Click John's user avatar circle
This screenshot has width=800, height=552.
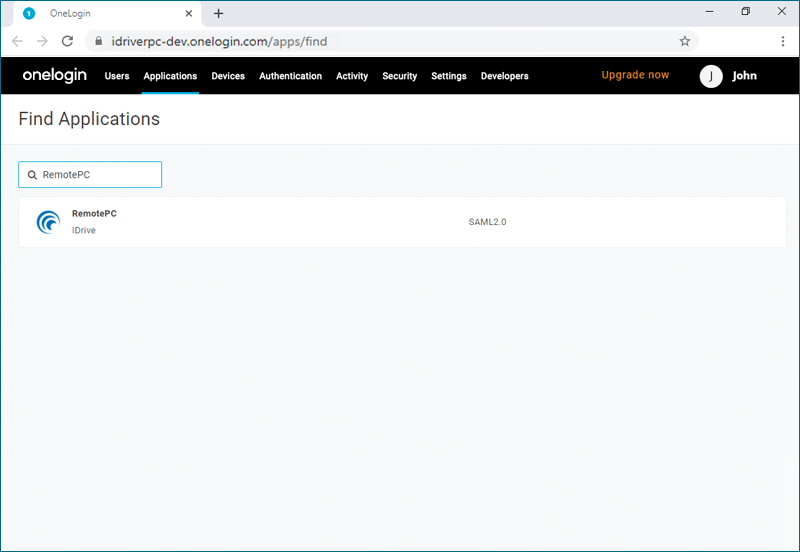pos(711,76)
